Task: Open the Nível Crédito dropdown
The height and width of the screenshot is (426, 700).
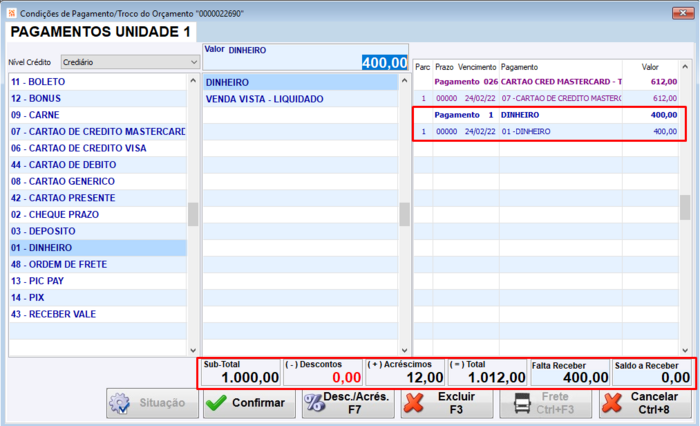Action: click(130, 62)
